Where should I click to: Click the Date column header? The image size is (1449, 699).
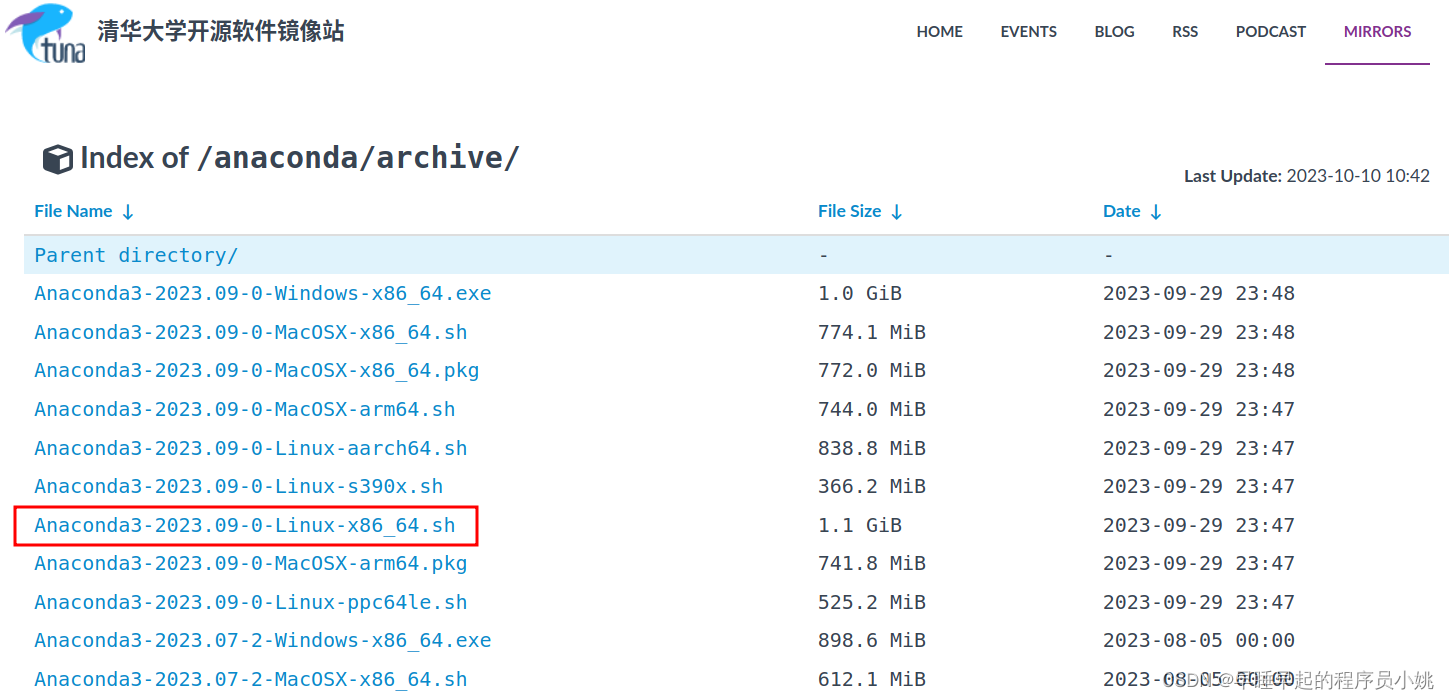[x=1122, y=211]
